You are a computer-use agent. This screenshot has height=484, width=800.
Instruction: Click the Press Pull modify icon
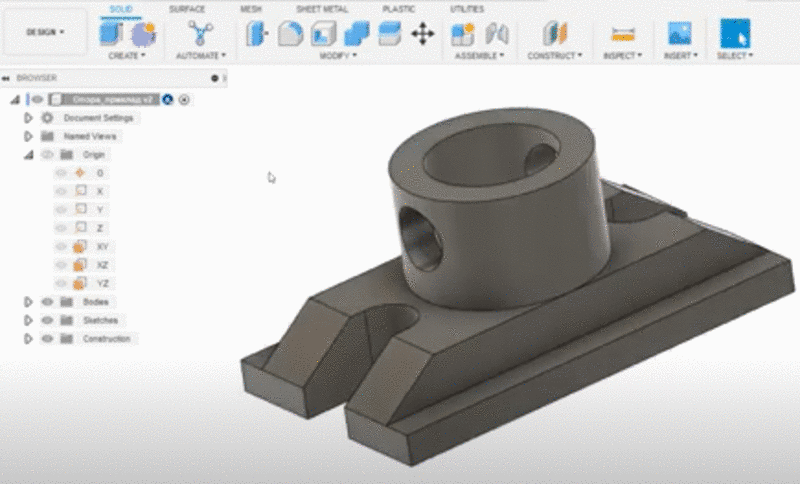(257, 33)
